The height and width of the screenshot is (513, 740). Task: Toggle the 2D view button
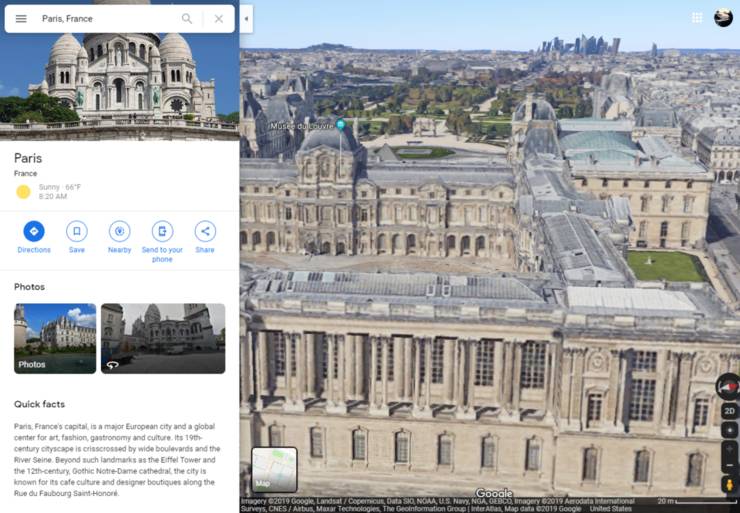click(729, 411)
